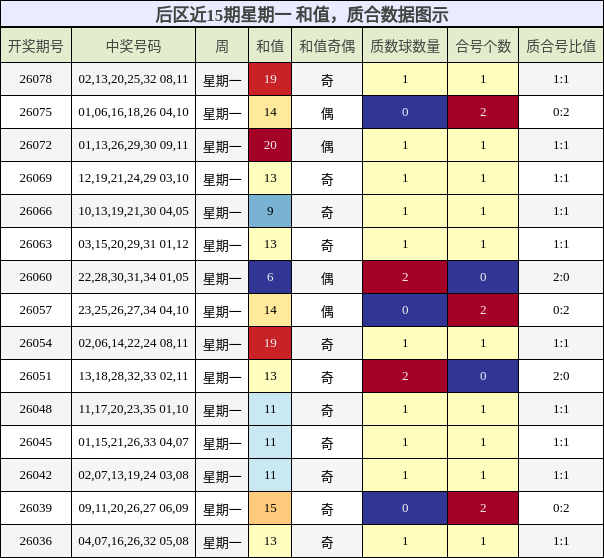Select winning numbers 02,07,13,19,24 03,08
The width and height of the screenshot is (604, 558).
133,475
